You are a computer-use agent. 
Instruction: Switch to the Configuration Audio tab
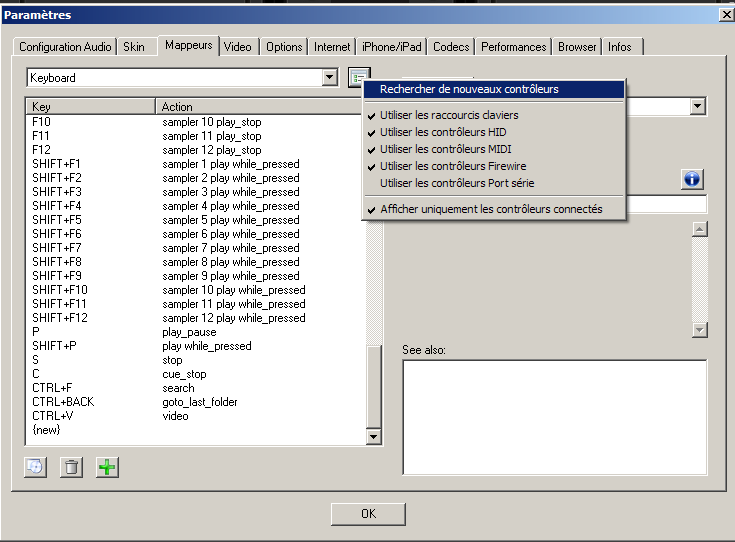pyautogui.click(x=65, y=47)
